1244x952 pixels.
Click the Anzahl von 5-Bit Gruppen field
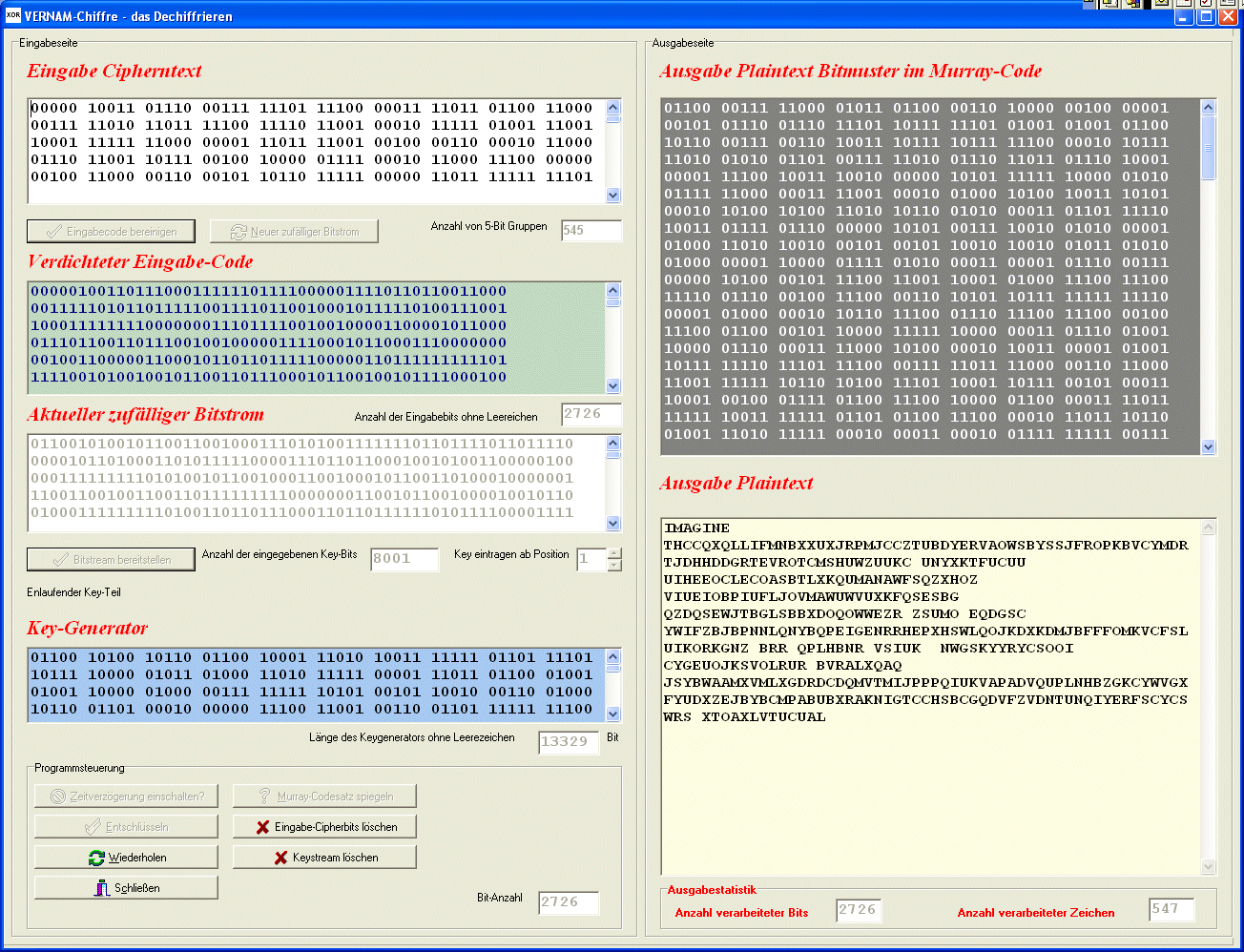591,231
